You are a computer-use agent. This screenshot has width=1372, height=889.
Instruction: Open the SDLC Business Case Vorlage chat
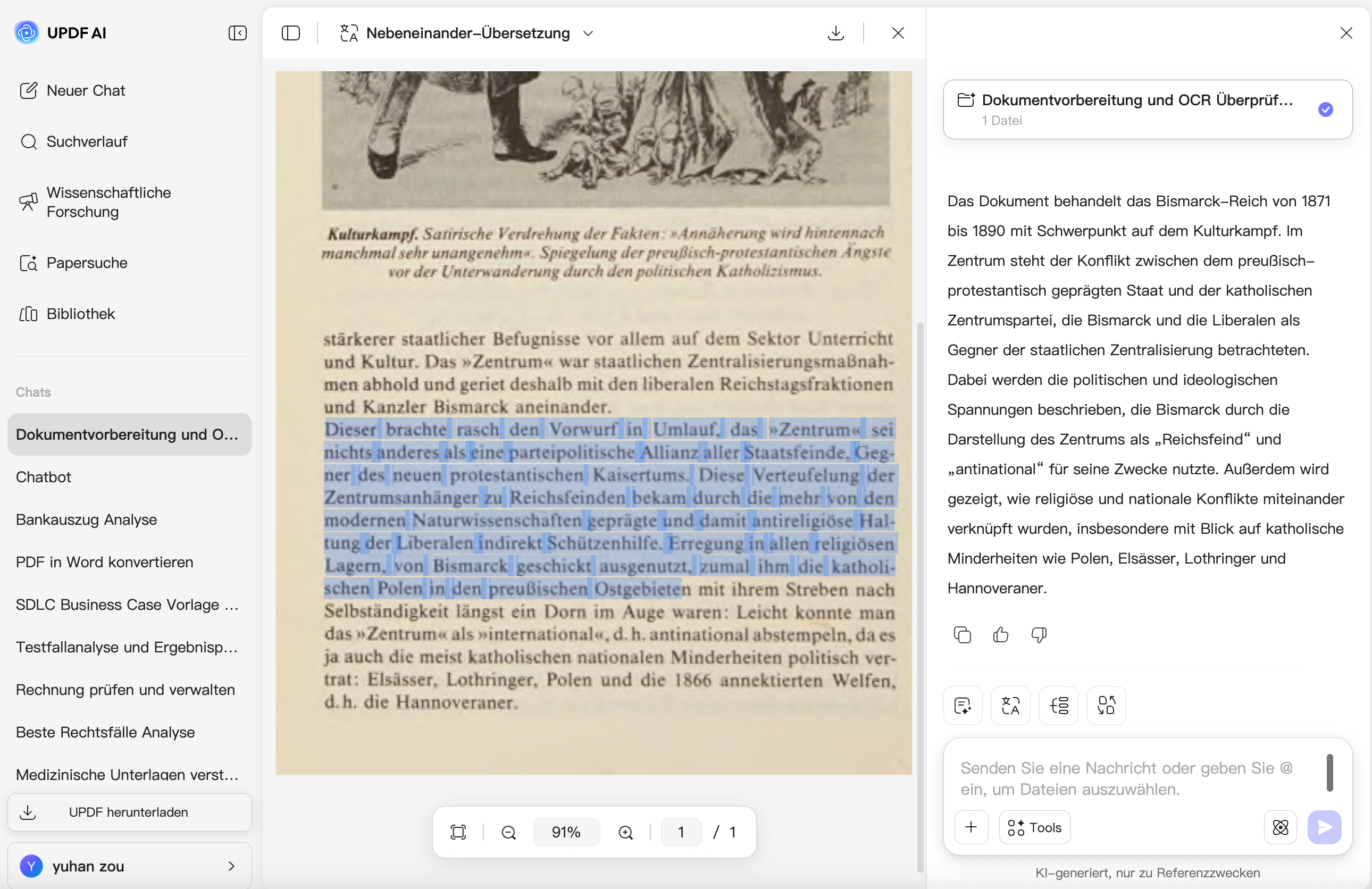tap(129, 604)
